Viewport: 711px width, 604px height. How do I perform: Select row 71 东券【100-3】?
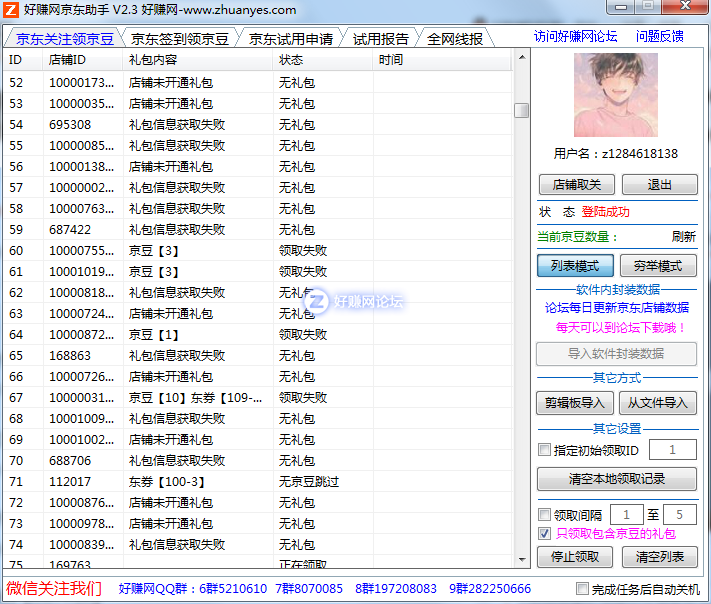pyautogui.click(x=258, y=482)
